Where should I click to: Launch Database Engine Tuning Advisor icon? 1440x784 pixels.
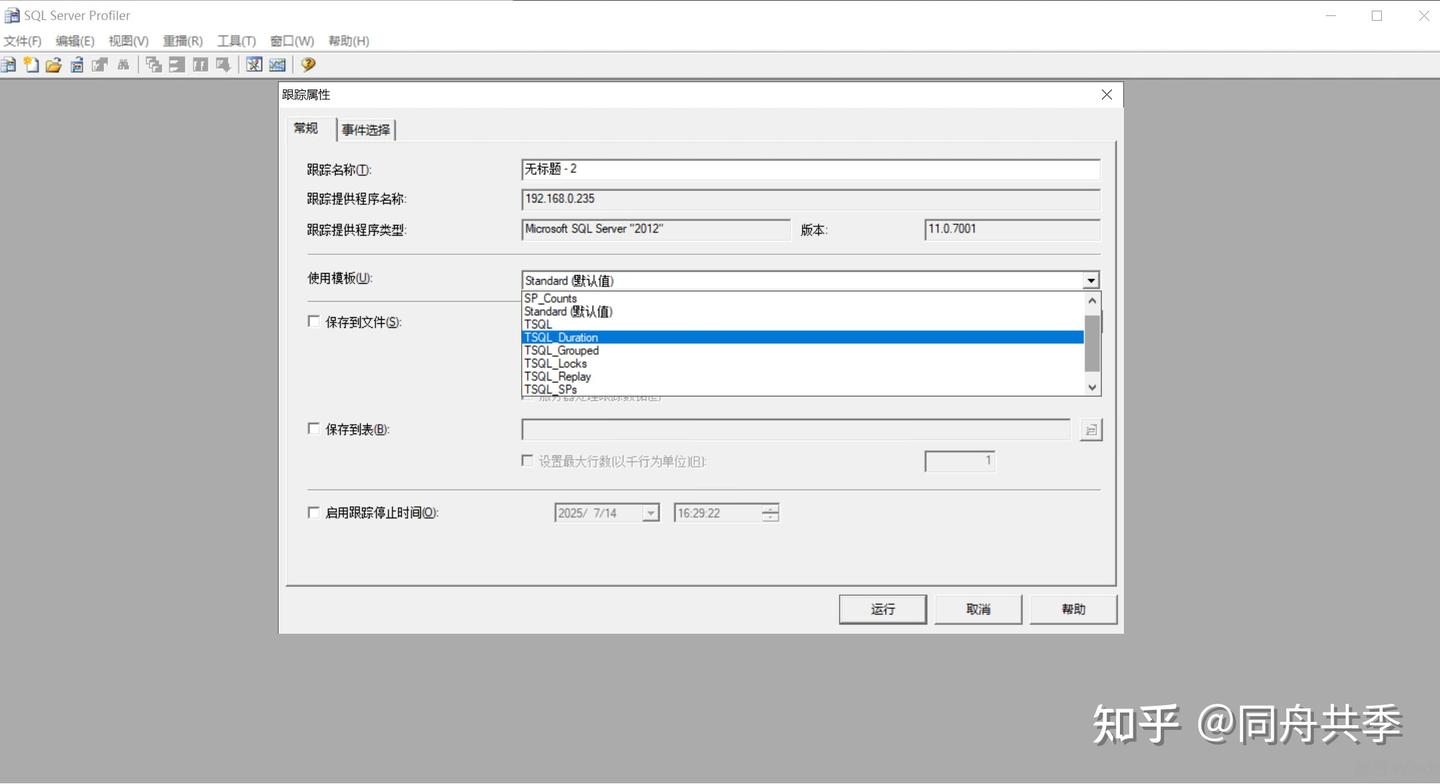[254, 65]
